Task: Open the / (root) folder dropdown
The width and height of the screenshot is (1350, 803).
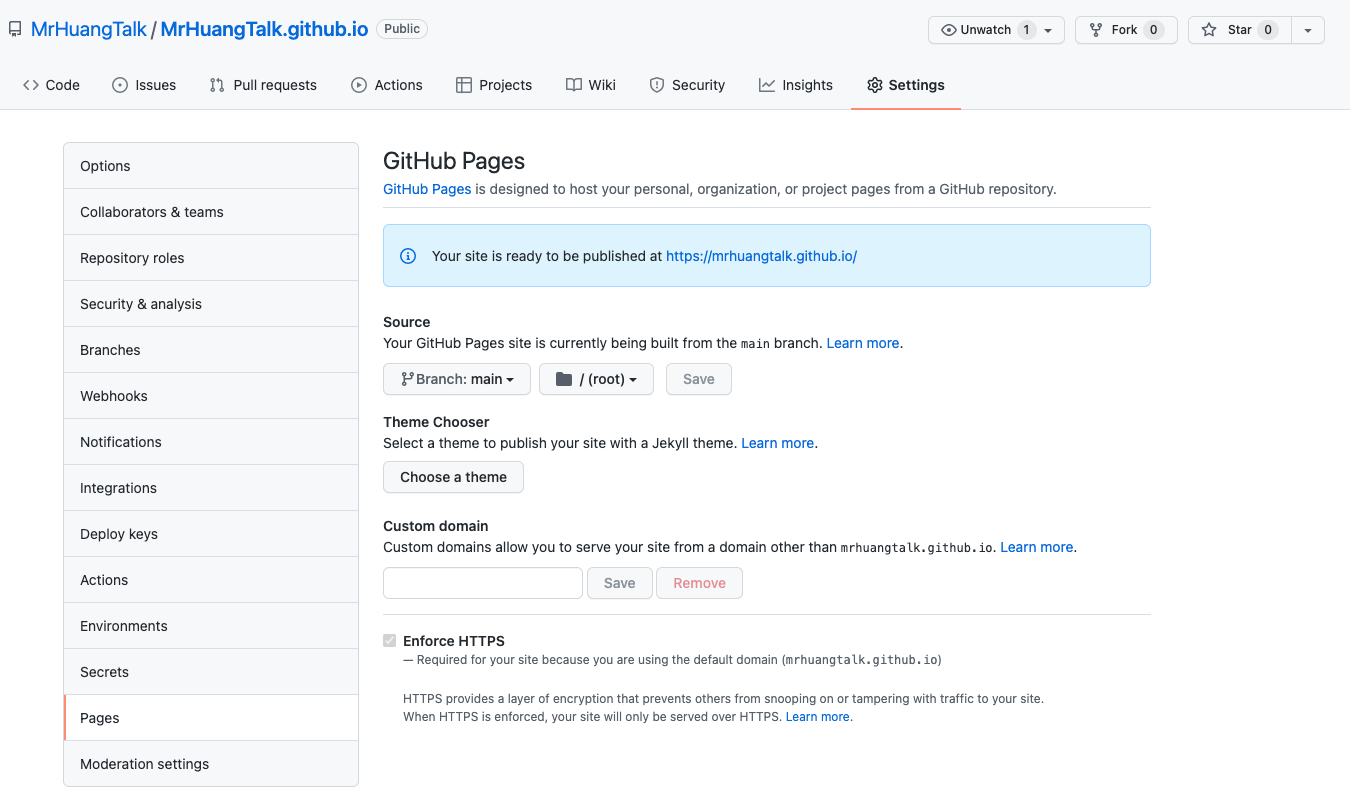Action: (596, 379)
